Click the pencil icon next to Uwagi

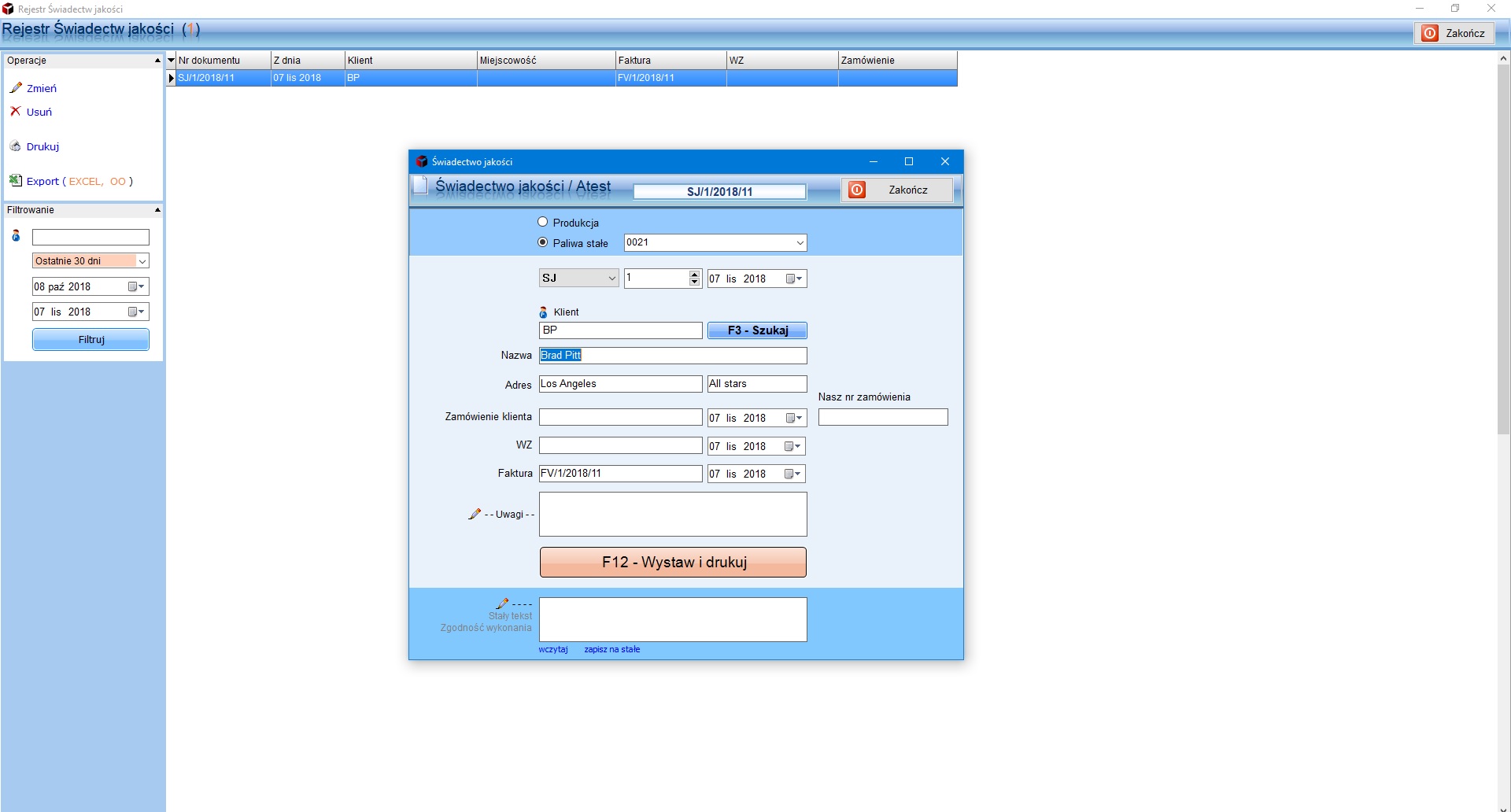(x=475, y=514)
